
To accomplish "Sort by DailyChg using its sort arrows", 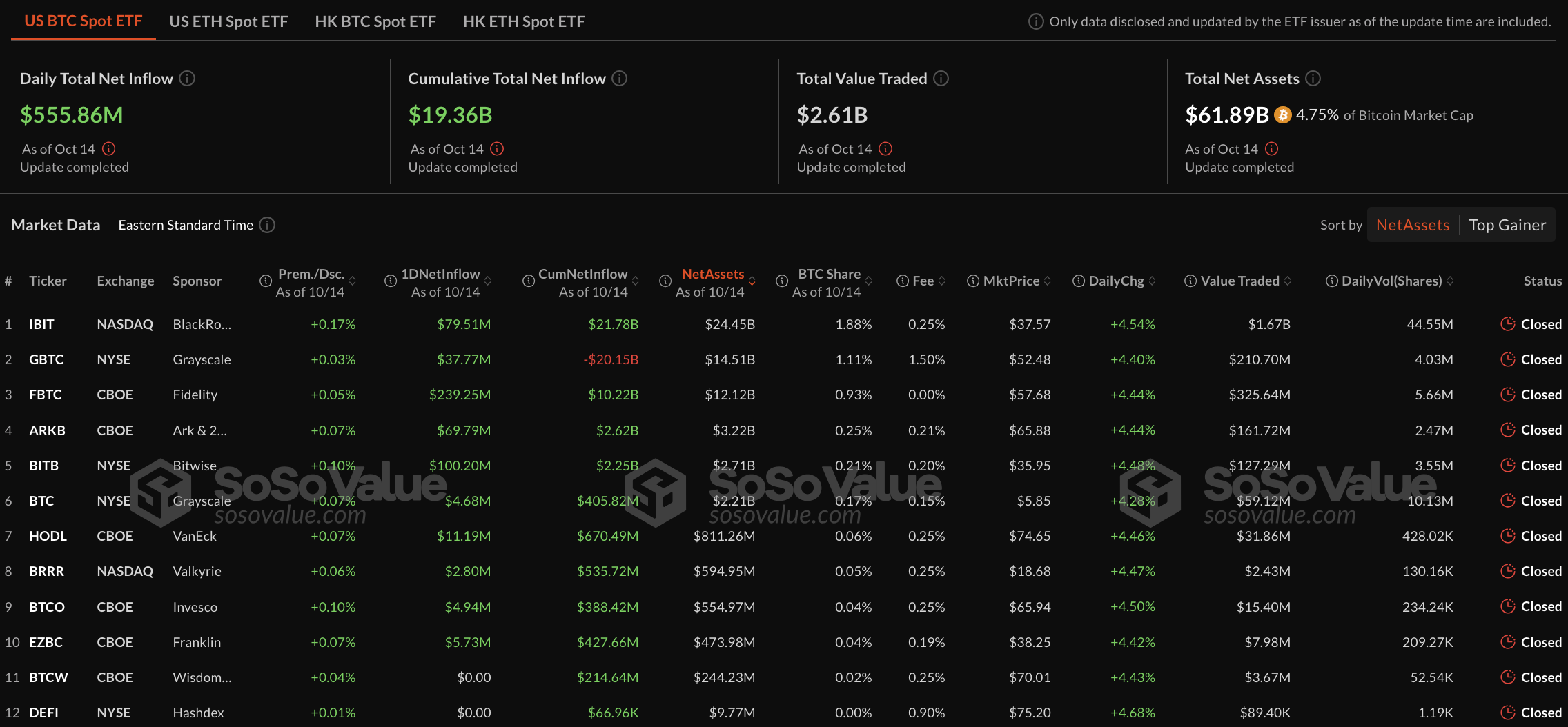I will 1152,281.
